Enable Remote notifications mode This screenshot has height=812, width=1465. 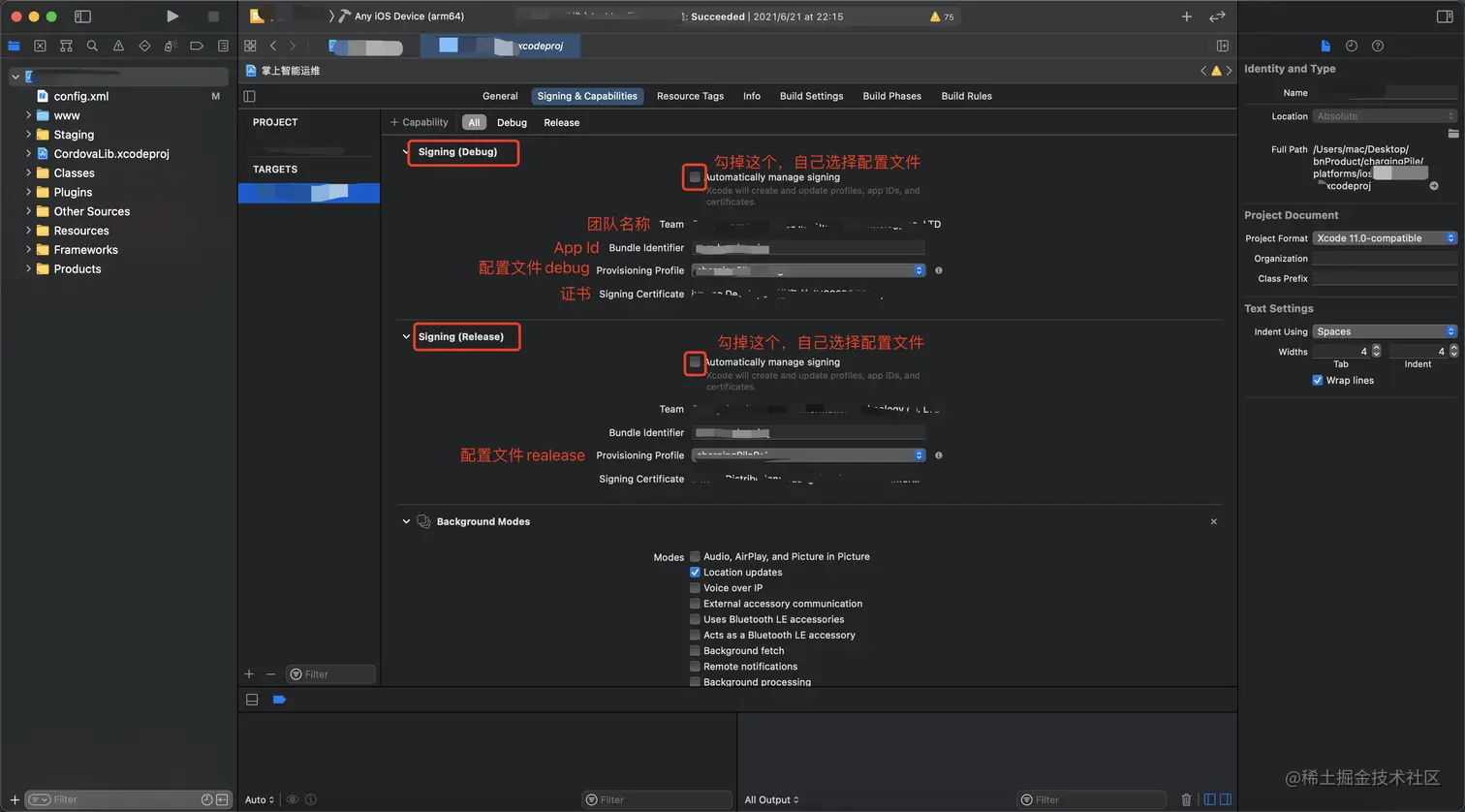coord(695,667)
